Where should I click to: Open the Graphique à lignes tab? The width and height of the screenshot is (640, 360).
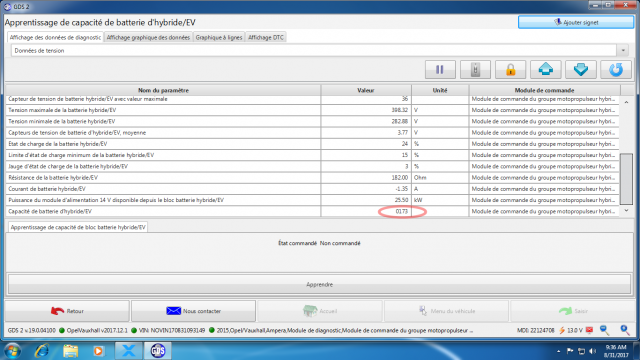(x=219, y=37)
